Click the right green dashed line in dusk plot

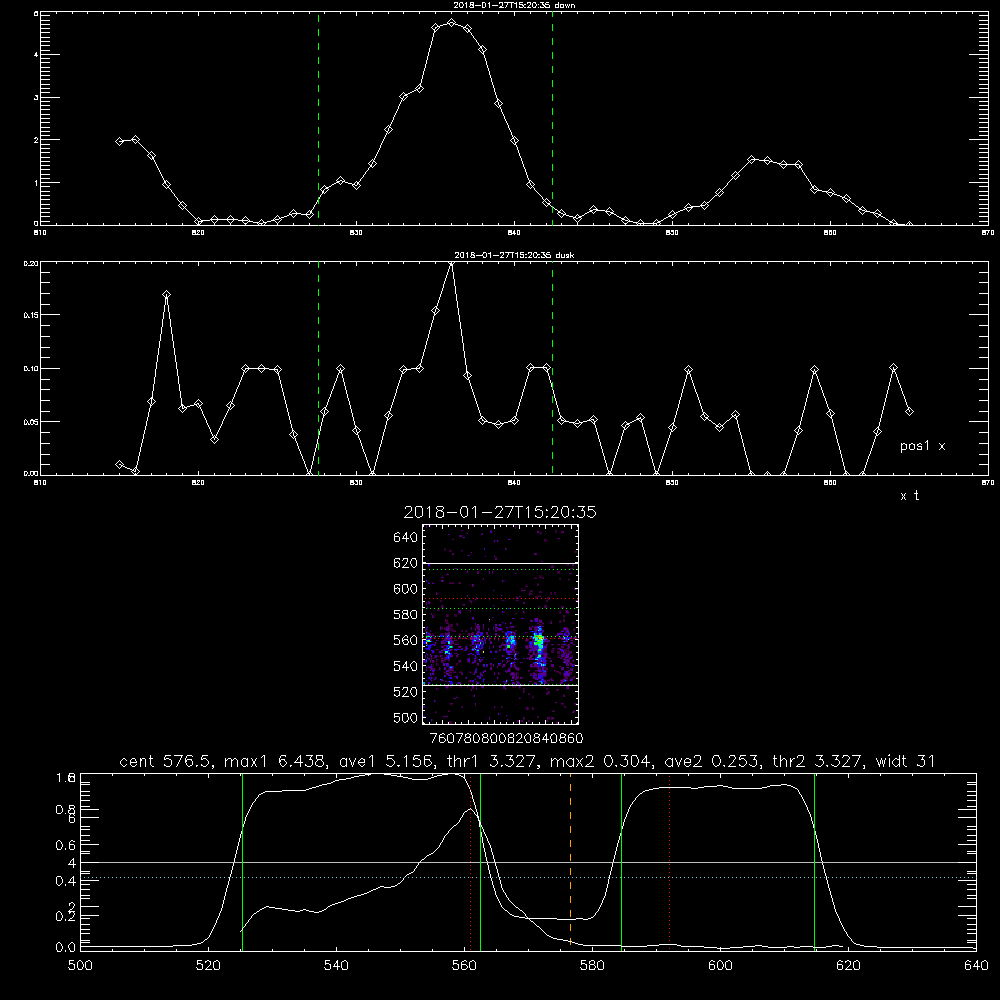tap(552, 368)
